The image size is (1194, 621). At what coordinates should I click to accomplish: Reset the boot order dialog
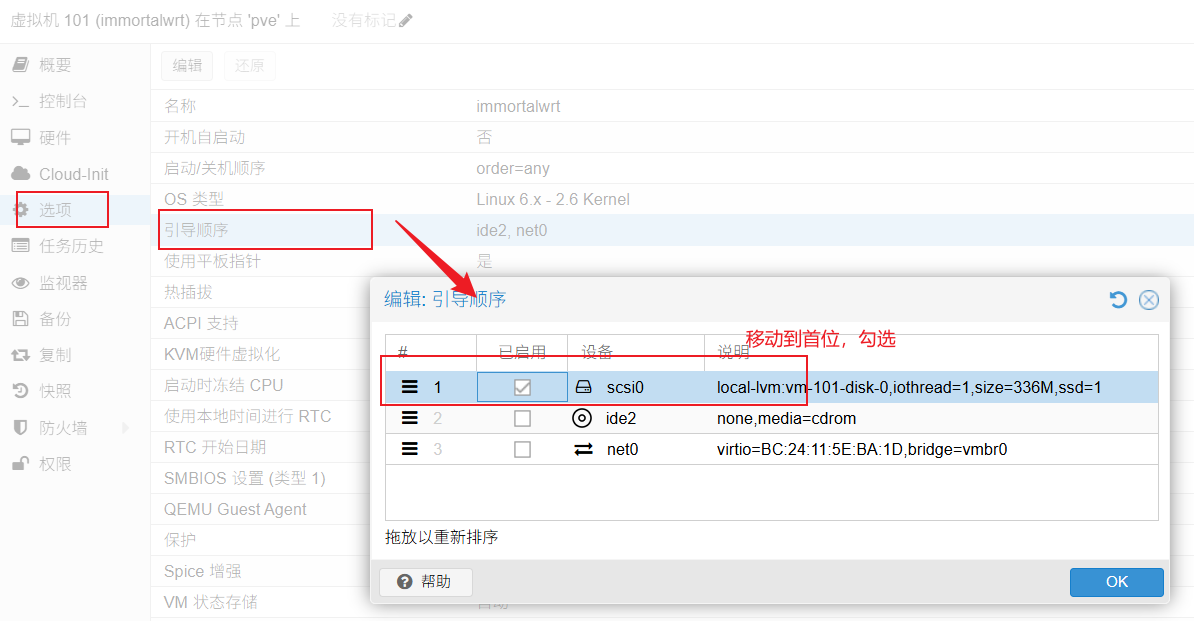1118,300
